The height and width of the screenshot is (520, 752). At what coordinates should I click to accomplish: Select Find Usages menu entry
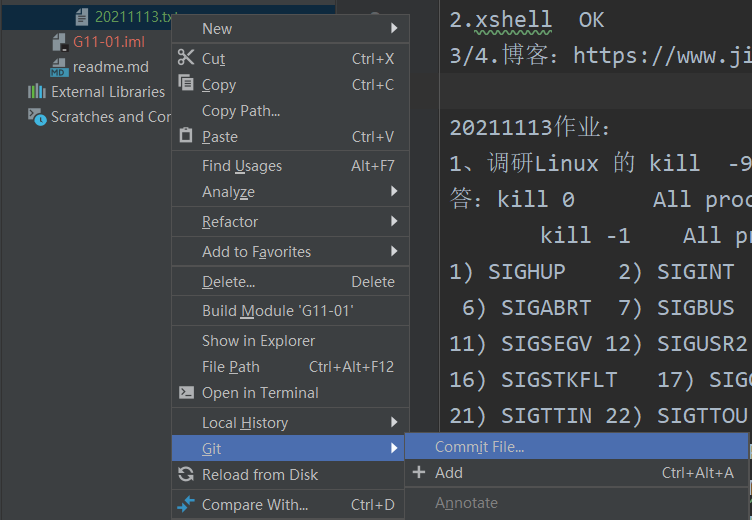pos(290,165)
